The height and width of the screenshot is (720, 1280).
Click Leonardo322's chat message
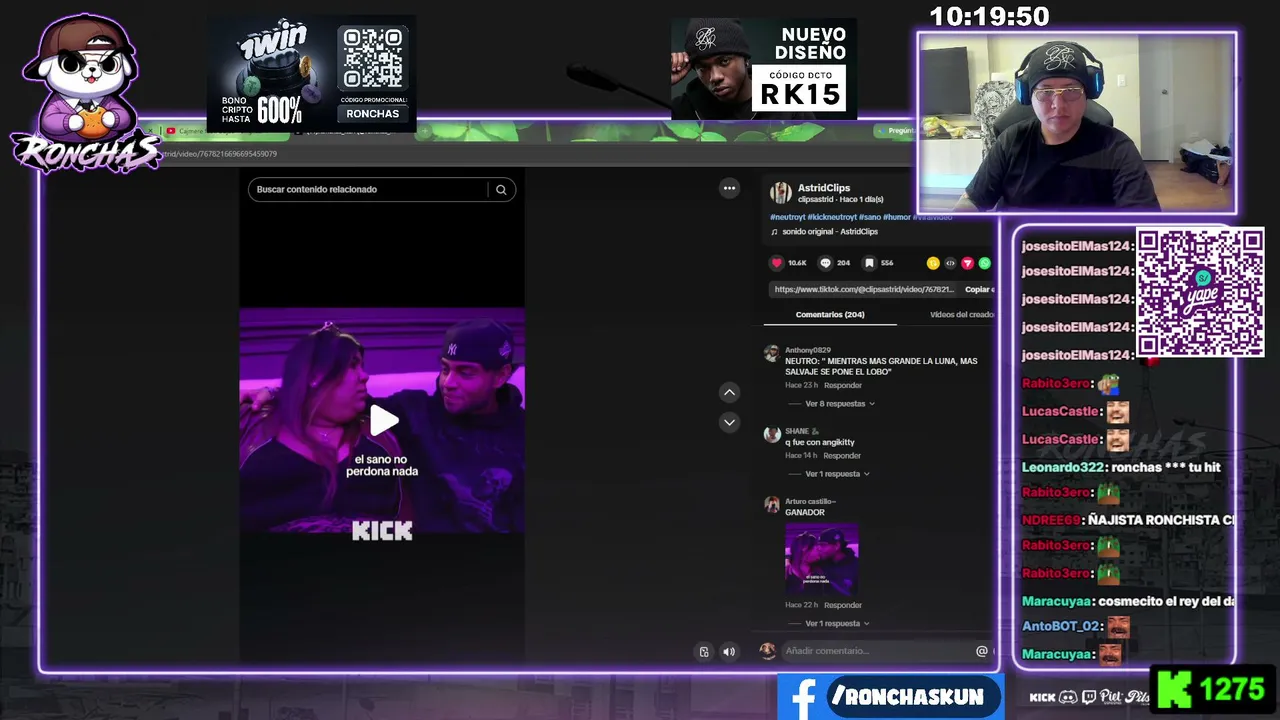(1121, 467)
